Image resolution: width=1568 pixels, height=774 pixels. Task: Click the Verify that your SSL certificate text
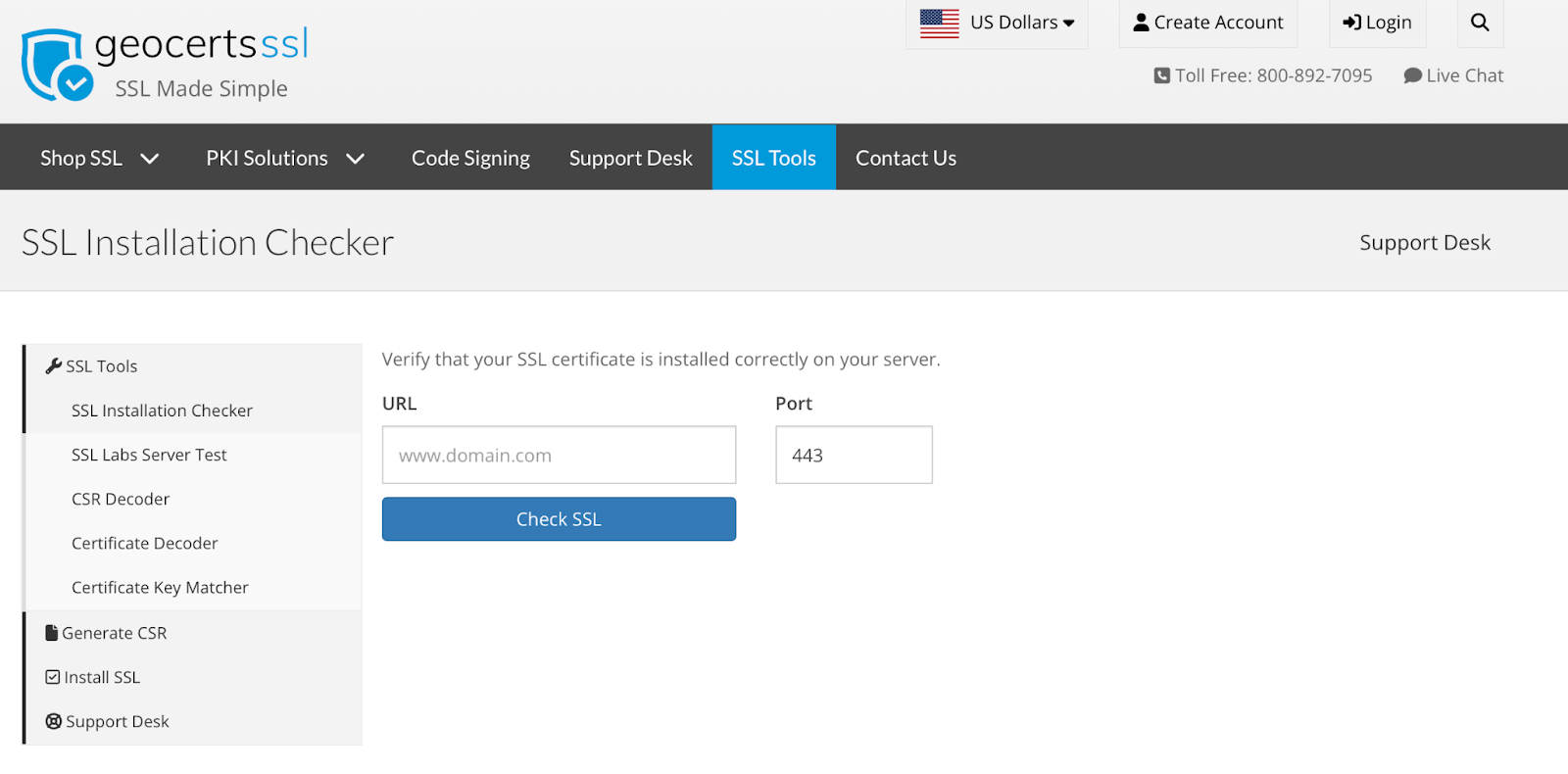pyautogui.click(x=661, y=360)
